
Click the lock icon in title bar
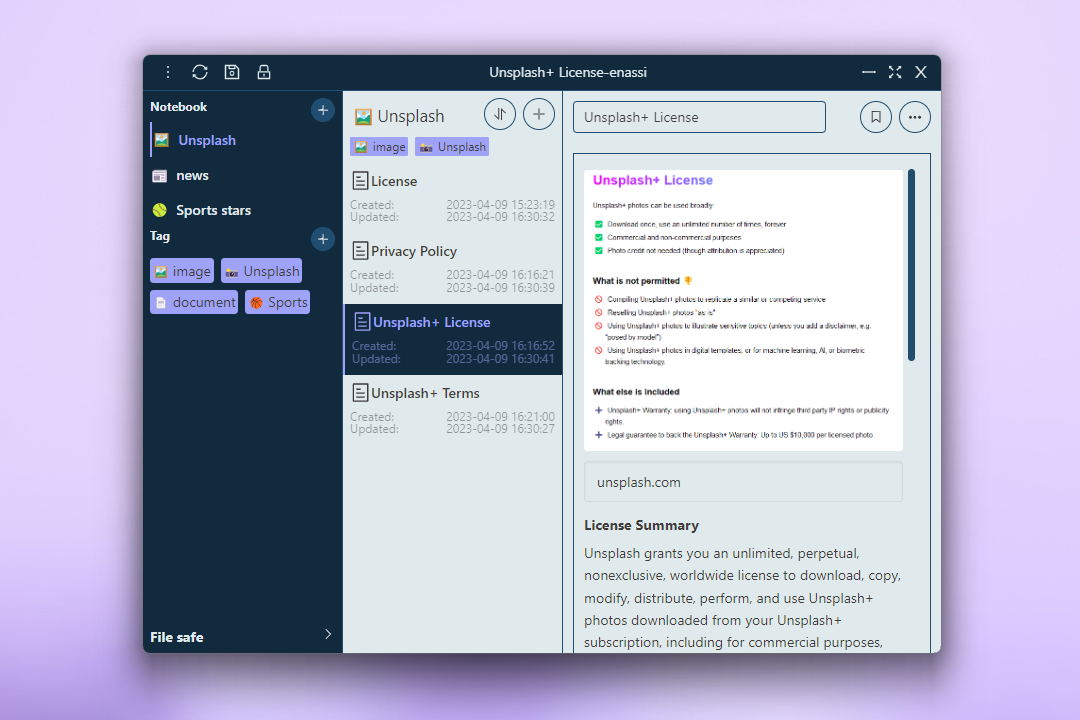(264, 72)
